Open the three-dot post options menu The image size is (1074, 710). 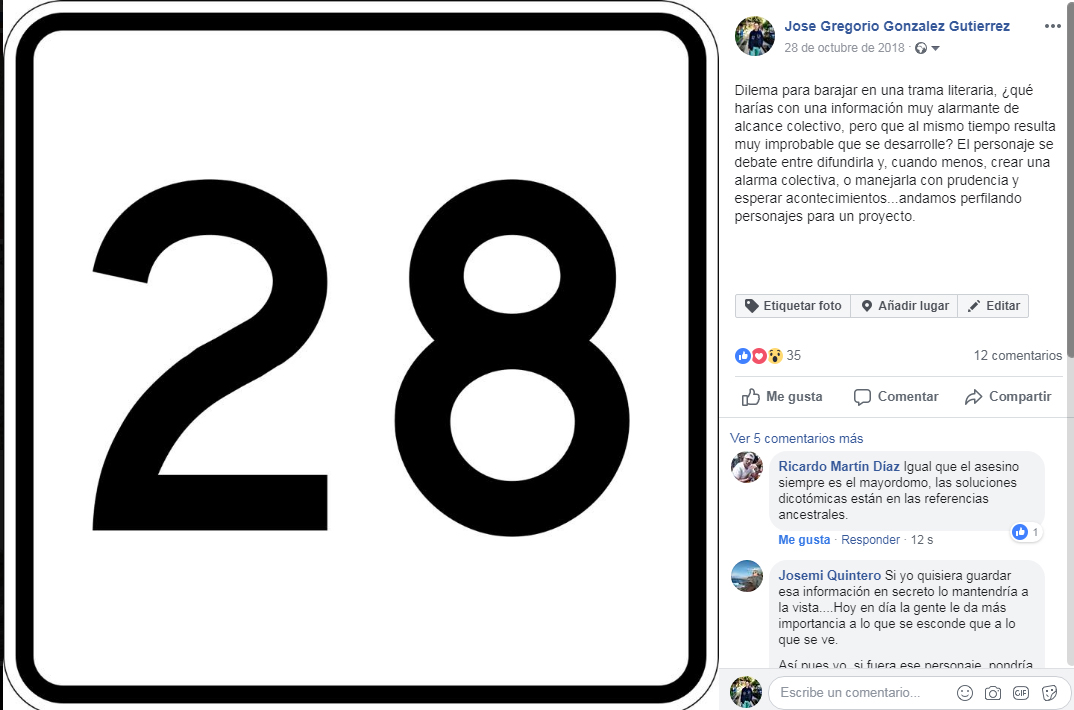tap(1052, 26)
